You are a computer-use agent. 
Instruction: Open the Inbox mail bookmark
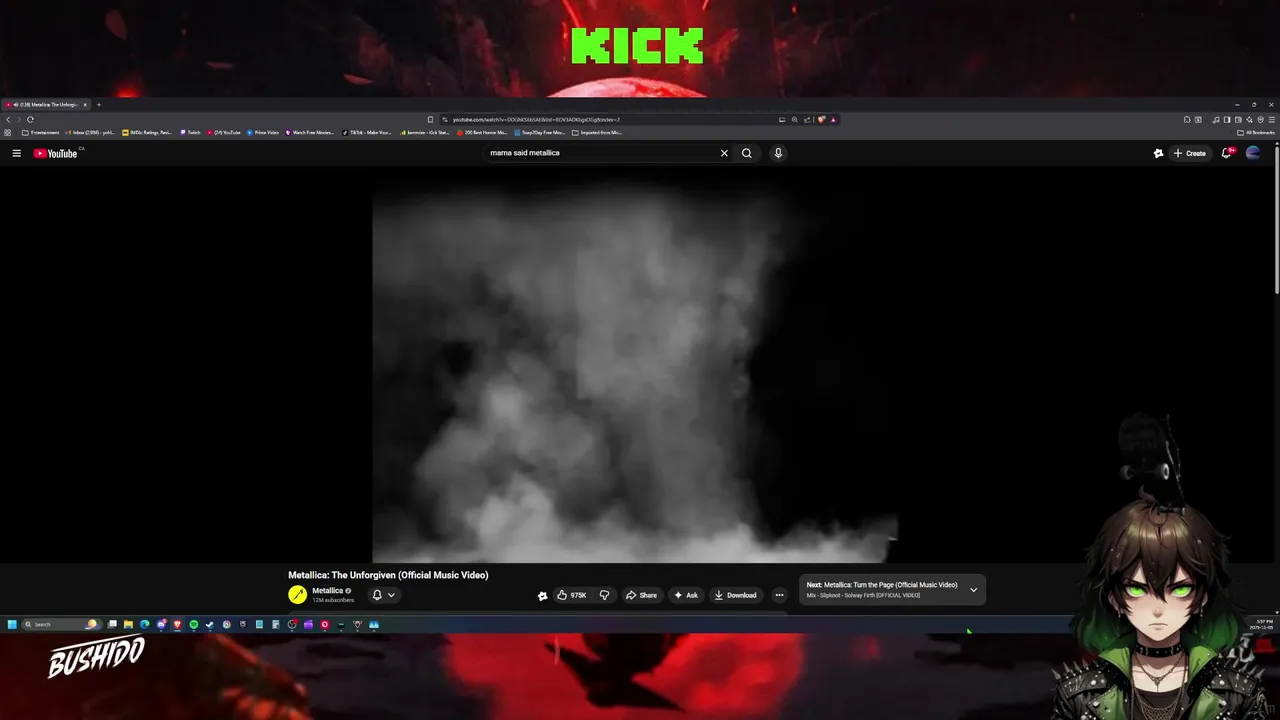click(91, 132)
